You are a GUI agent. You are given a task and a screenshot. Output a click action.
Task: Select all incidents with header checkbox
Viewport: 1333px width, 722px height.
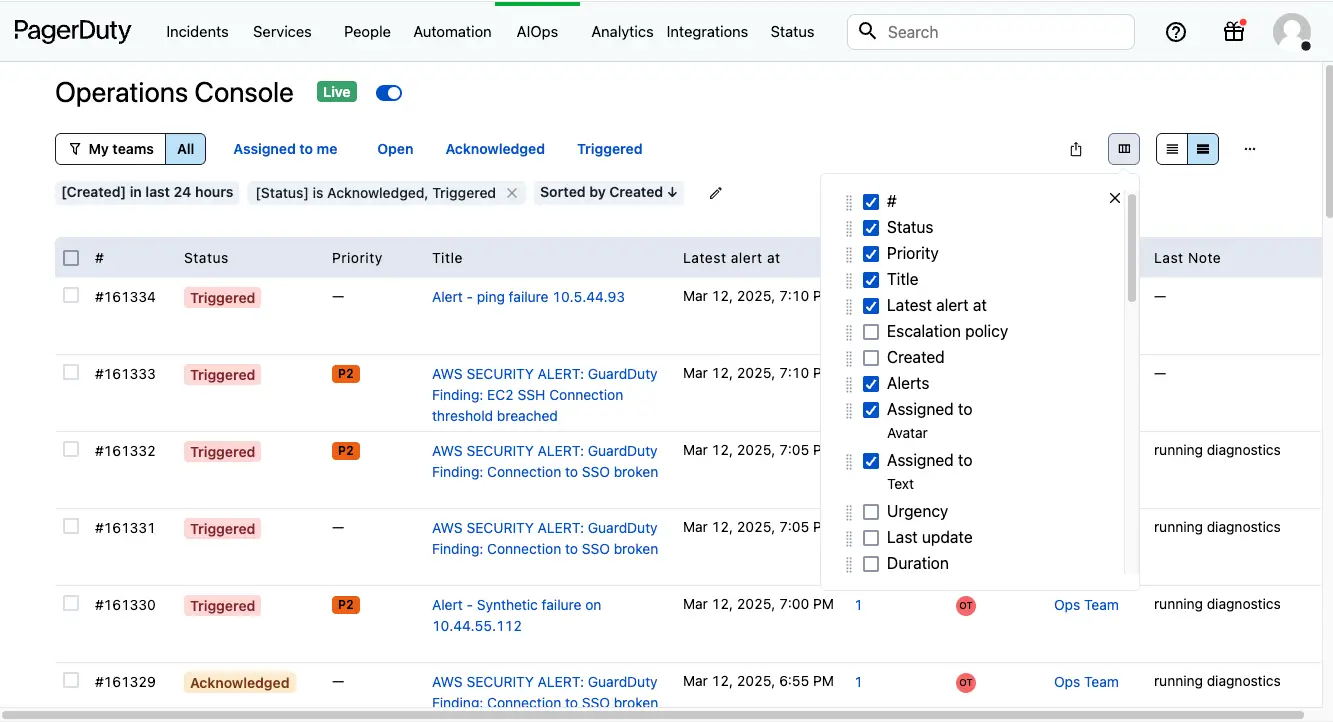click(71, 258)
